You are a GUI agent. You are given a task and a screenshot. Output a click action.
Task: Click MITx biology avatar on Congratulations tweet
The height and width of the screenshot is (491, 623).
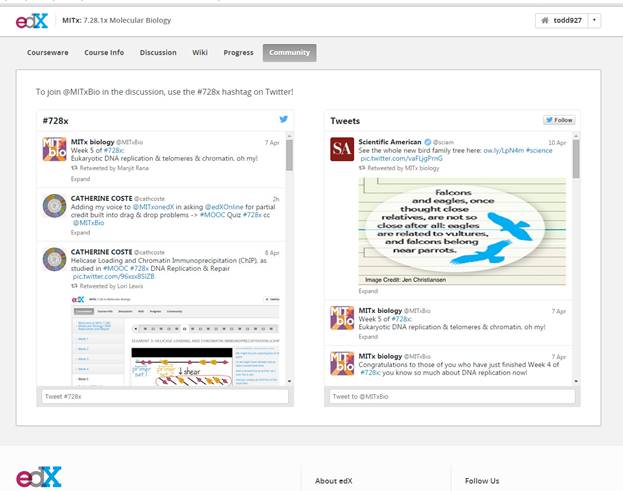click(342, 363)
